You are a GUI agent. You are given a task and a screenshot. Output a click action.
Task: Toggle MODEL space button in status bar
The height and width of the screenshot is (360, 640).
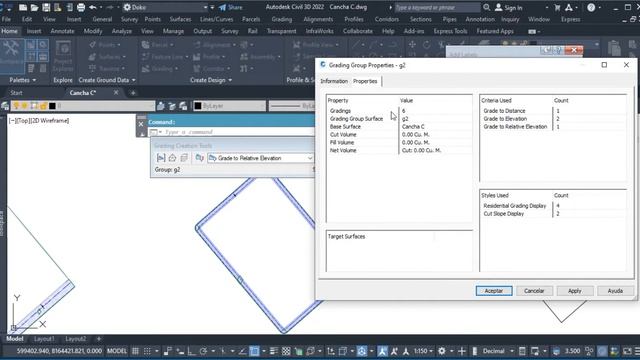117,351
